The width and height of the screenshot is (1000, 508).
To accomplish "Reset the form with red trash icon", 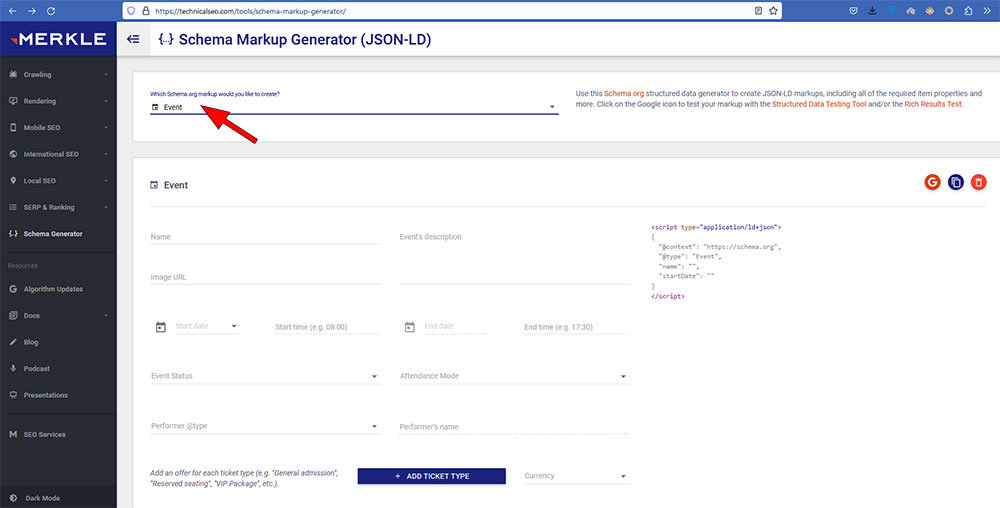I will (x=978, y=182).
